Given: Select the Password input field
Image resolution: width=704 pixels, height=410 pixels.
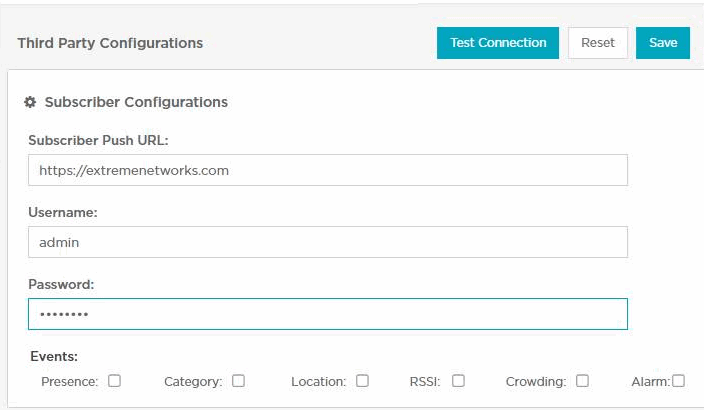Looking at the screenshot, I should 327,314.
